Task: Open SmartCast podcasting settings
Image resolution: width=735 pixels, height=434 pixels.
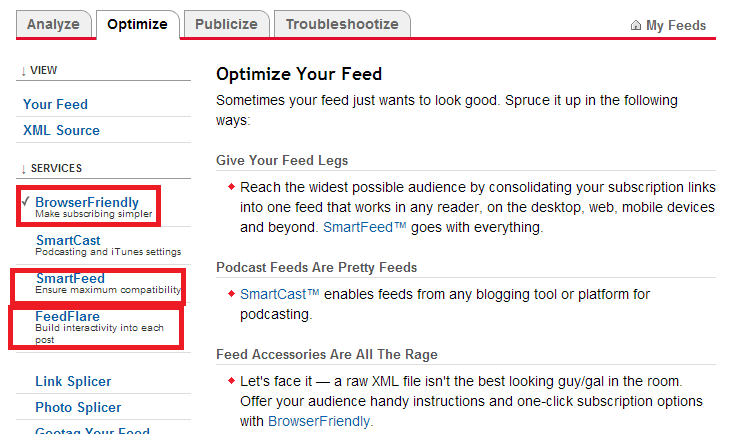Action: pos(68,240)
